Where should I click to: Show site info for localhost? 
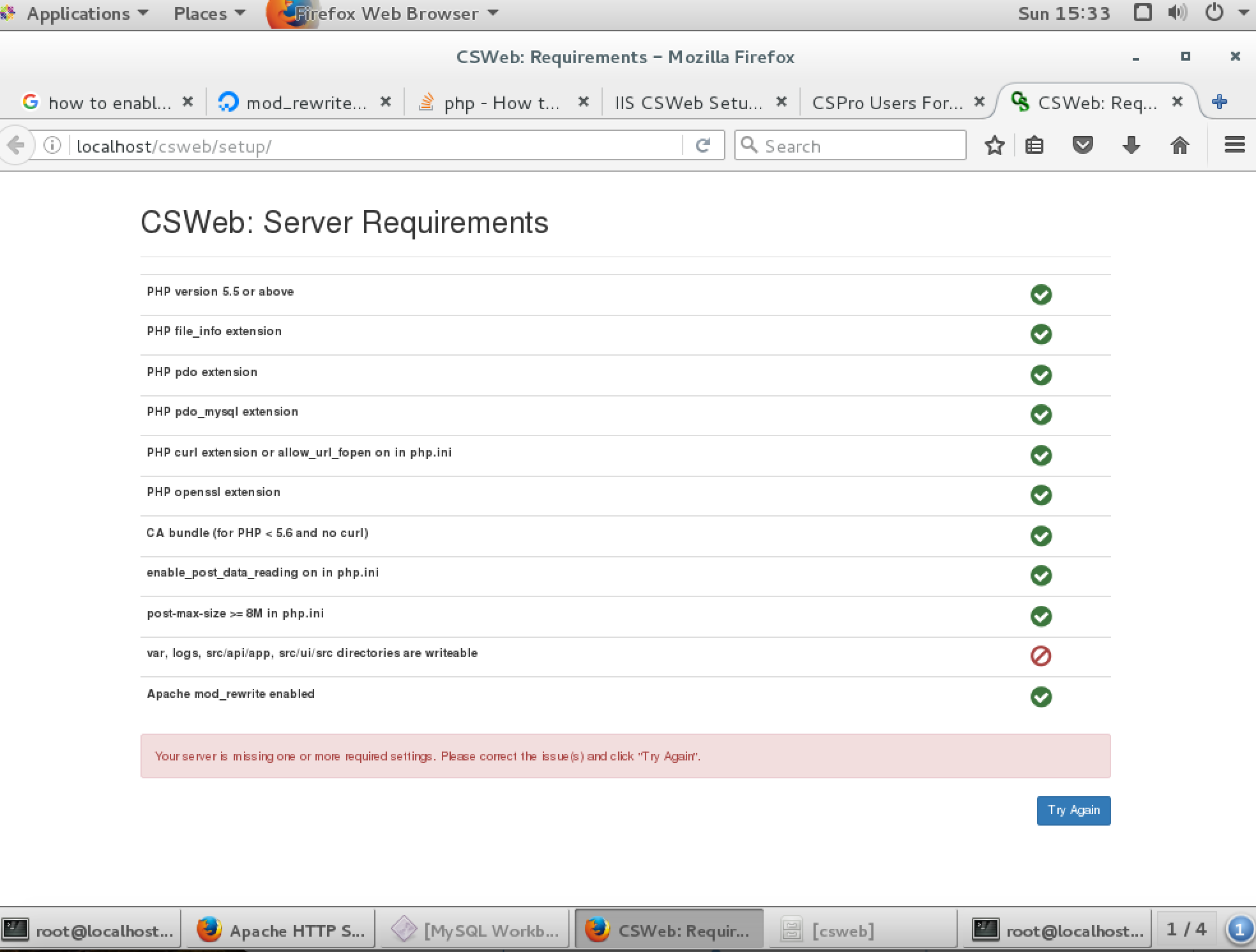point(52,146)
